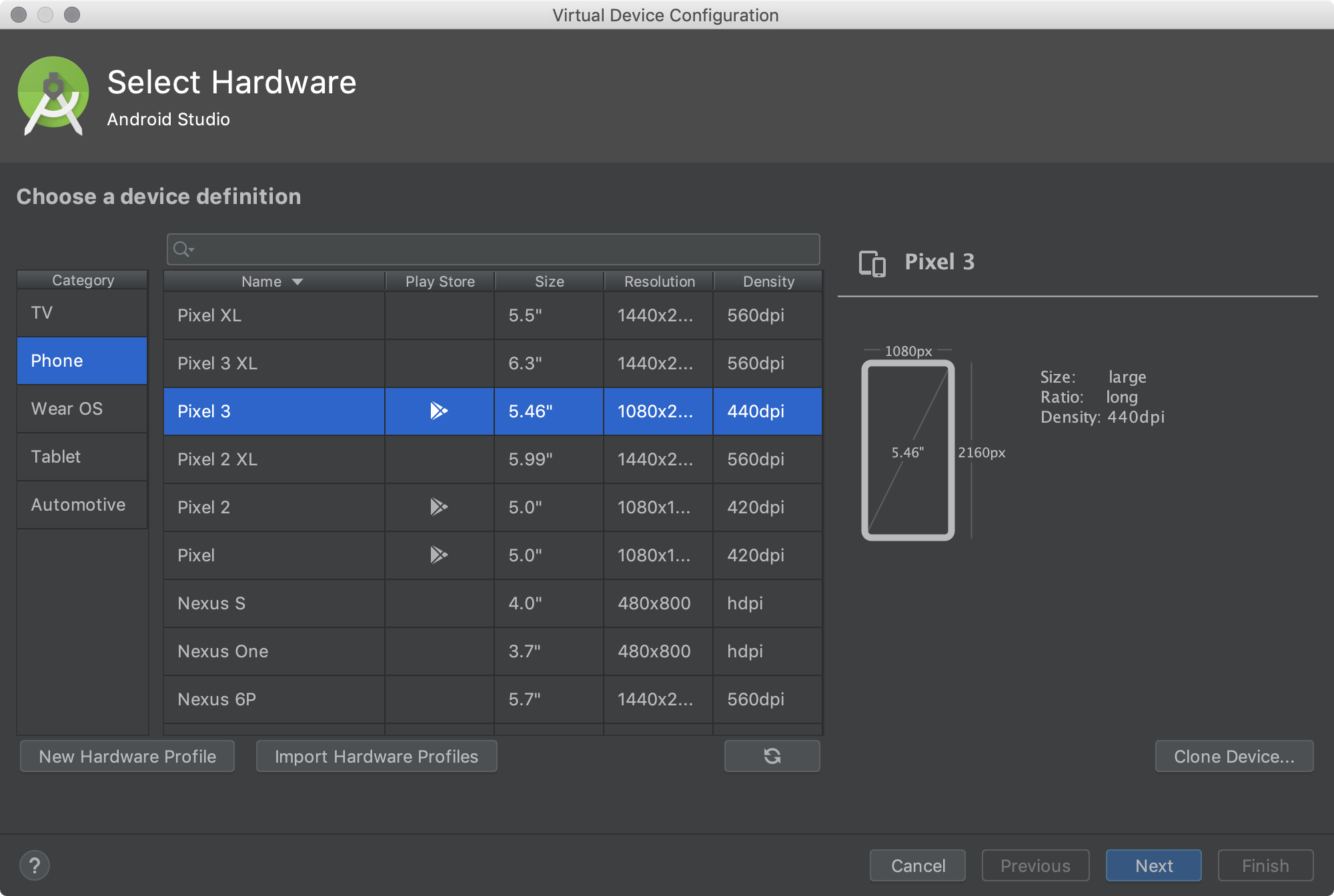Click the Import Hardware Profiles button

(x=377, y=757)
